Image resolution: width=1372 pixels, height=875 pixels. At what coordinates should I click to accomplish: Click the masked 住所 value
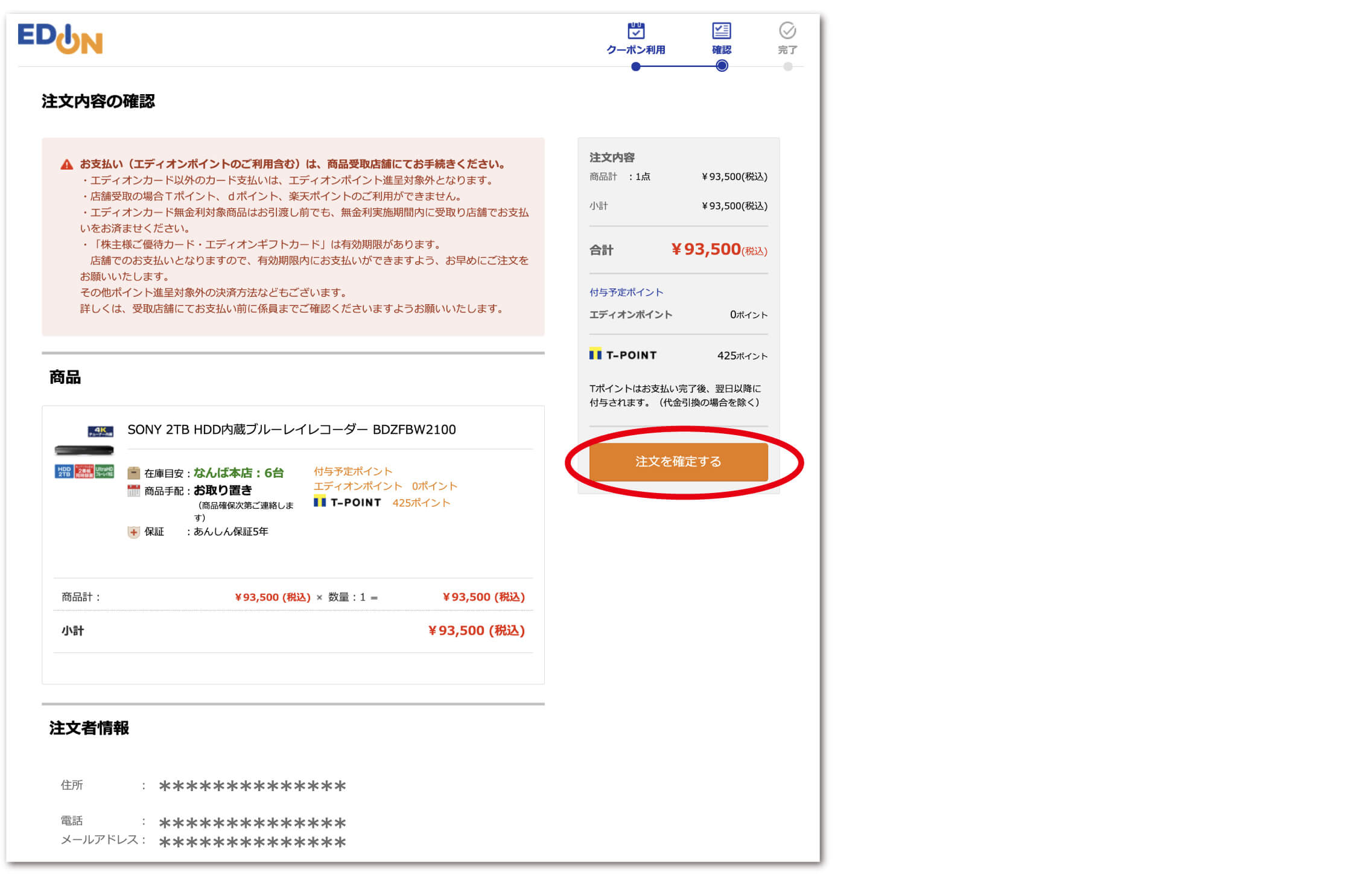[x=252, y=786]
